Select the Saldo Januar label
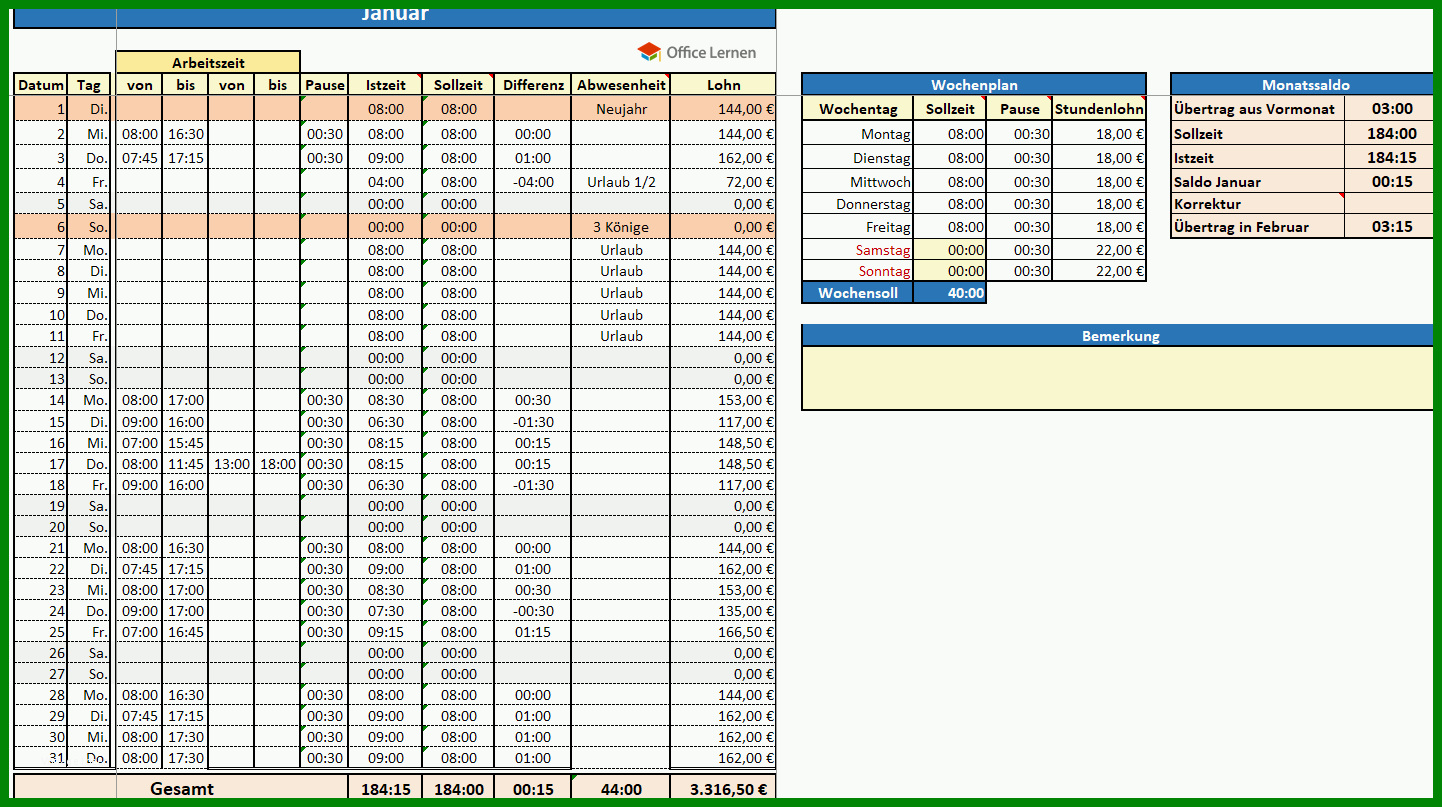Screen dimensions: 1442x807 tap(1258, 182)
